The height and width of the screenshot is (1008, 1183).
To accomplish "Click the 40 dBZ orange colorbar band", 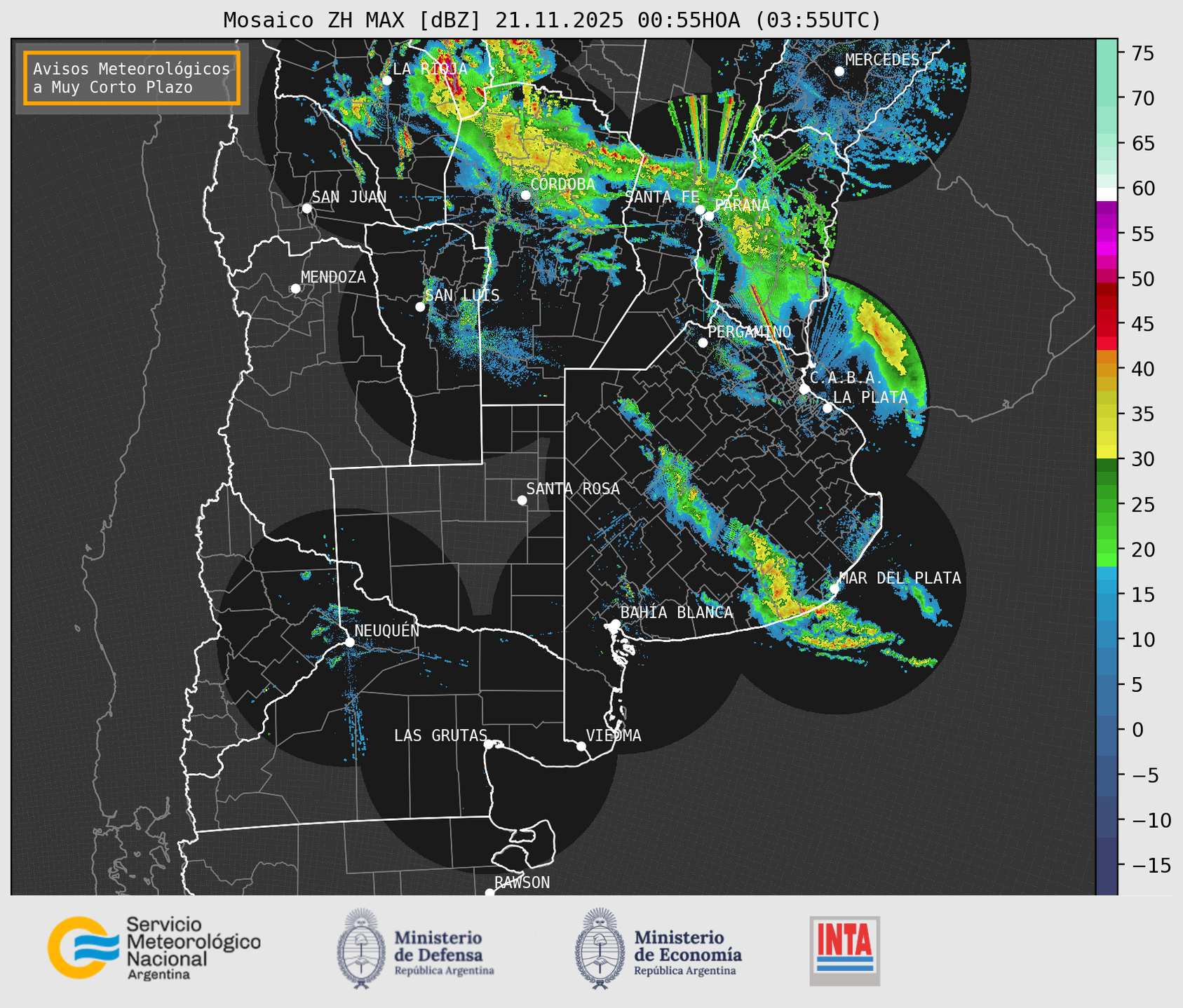I will (x=1107, y=369).
